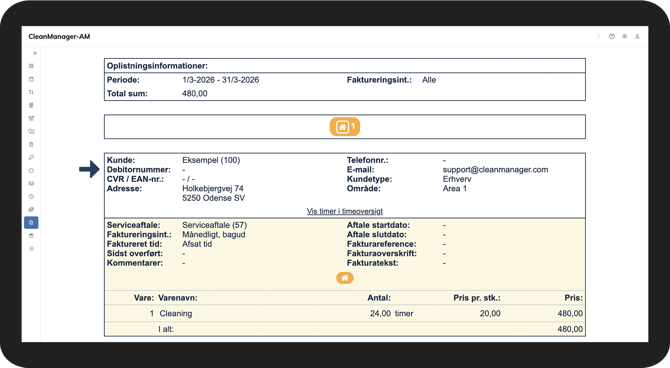Click the support@cleanmanager.com email address
The width and height of the screenshot is (670, 368).
(x=495, y=170)
